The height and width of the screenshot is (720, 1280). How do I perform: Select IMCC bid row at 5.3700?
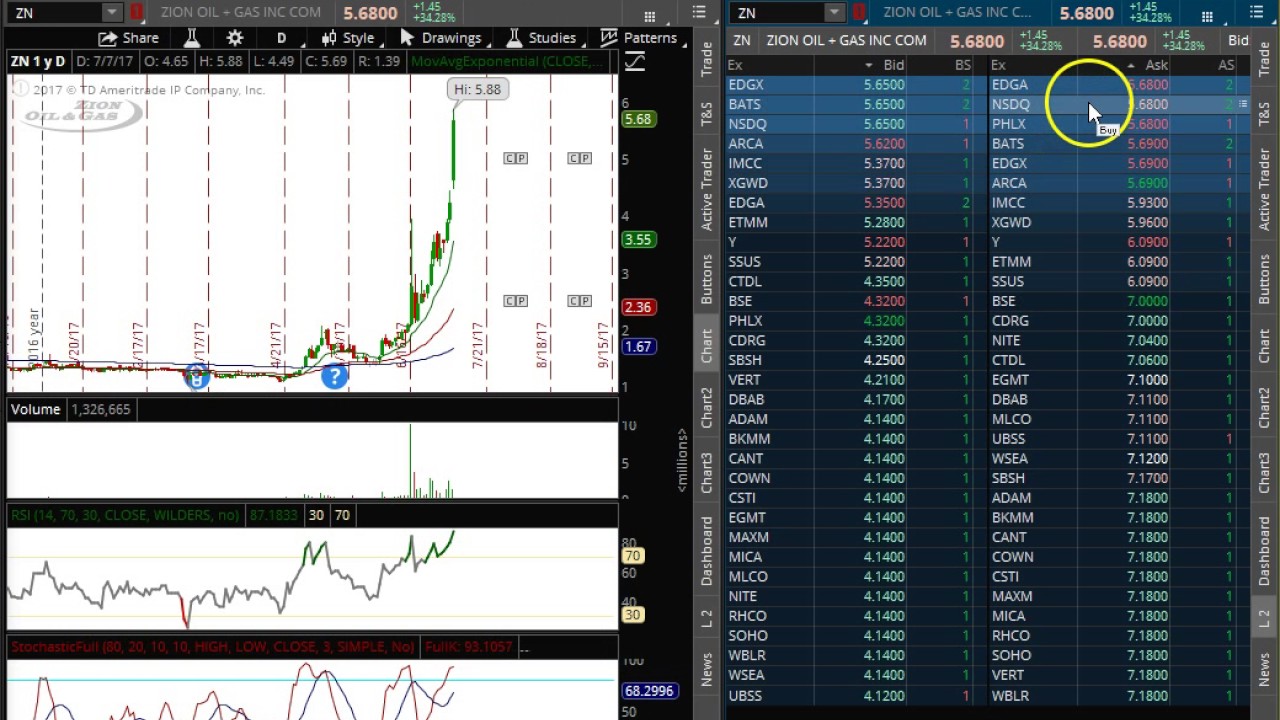pyautogui.click(x=855, y=163)
